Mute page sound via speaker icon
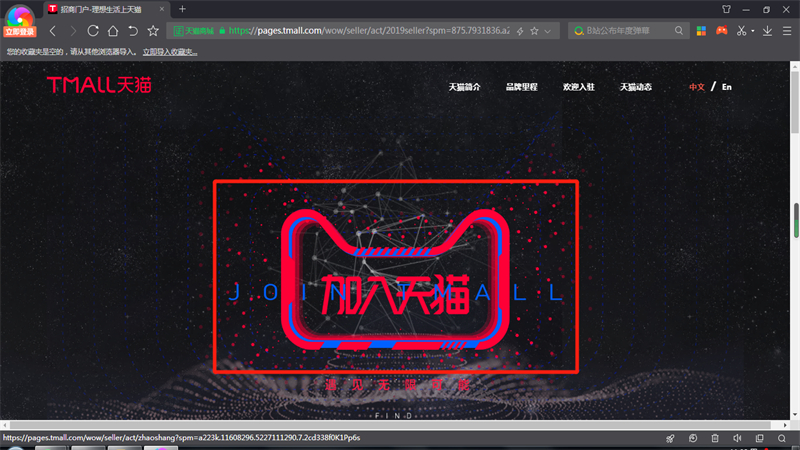 [737, 438]
